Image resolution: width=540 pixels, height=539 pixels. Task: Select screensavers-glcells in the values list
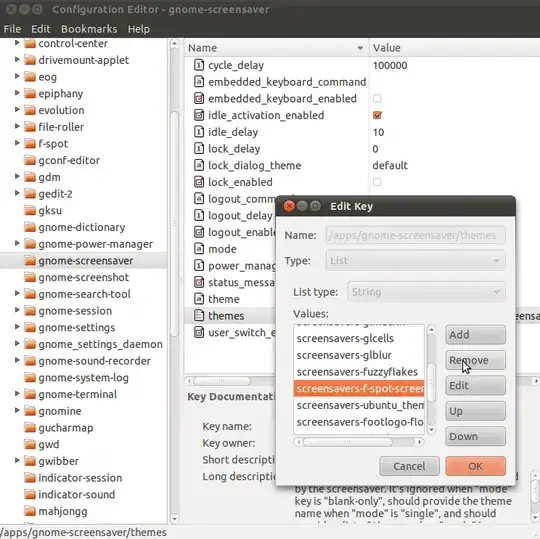[359, 338]
